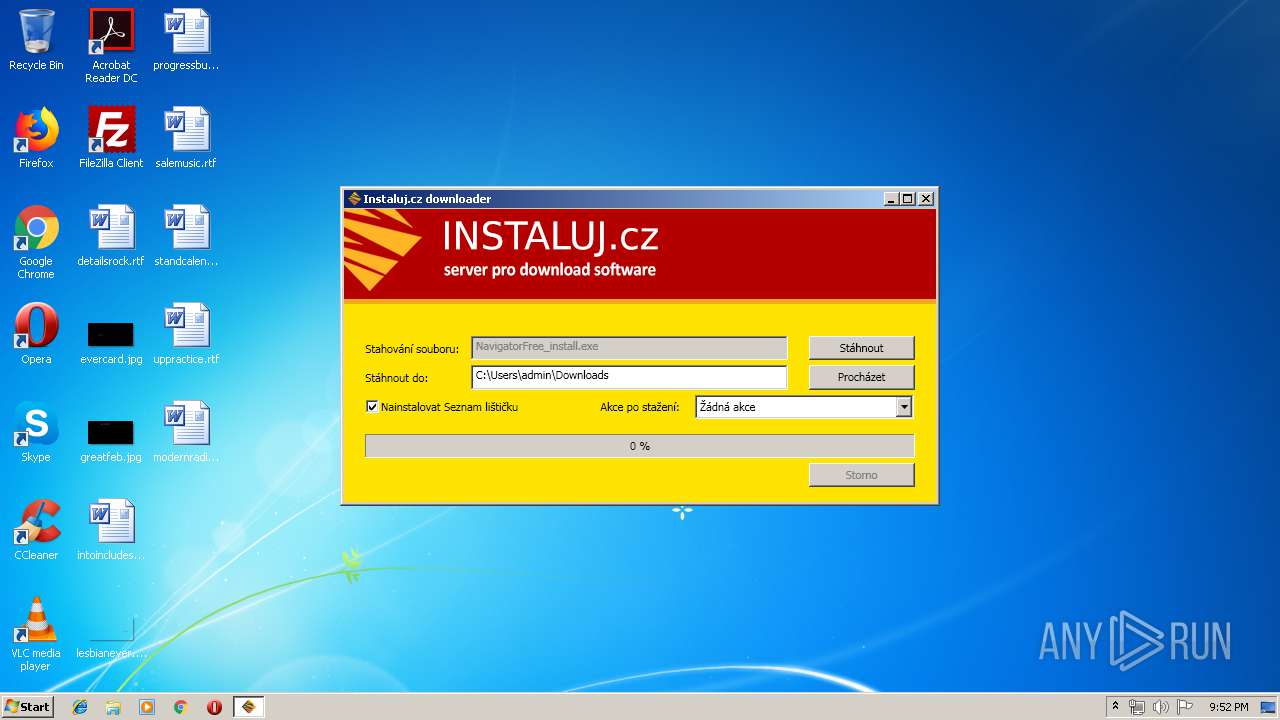Expand Akce po stažení dropdown
This screenshot has width=1280, height=720.
click(904, 407)
